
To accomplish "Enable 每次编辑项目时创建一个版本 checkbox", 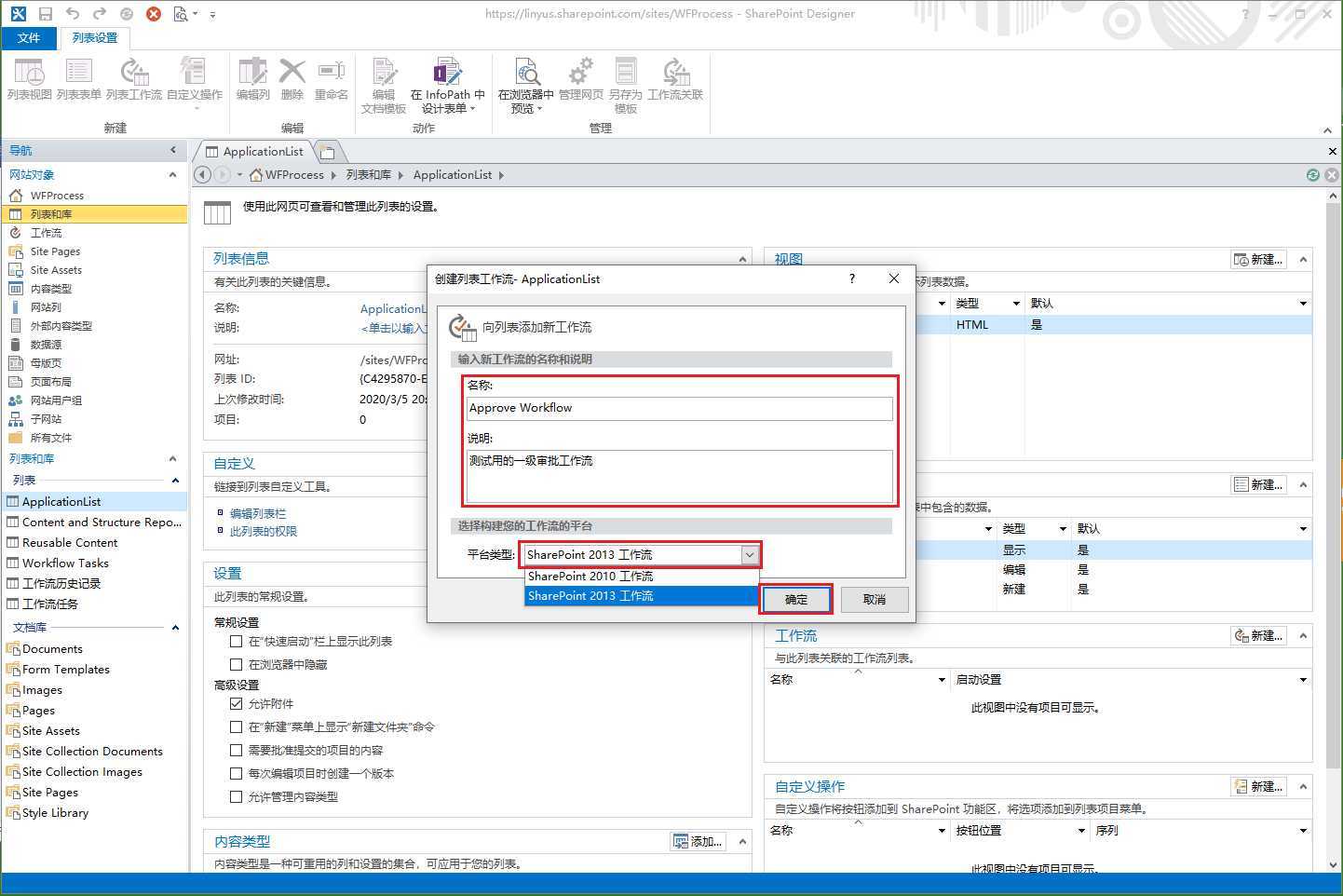I will point(236,773).
